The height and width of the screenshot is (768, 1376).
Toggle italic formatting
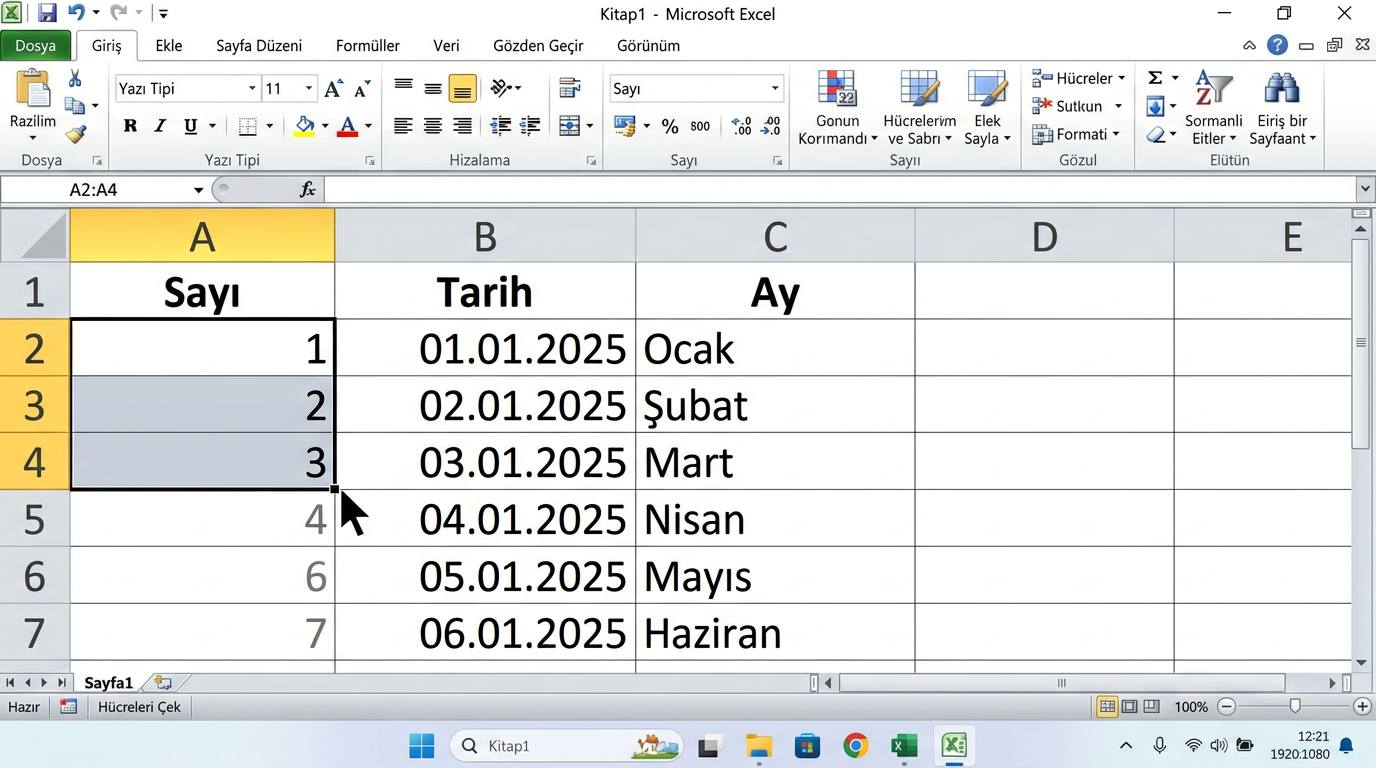click(x=160, y=126)
